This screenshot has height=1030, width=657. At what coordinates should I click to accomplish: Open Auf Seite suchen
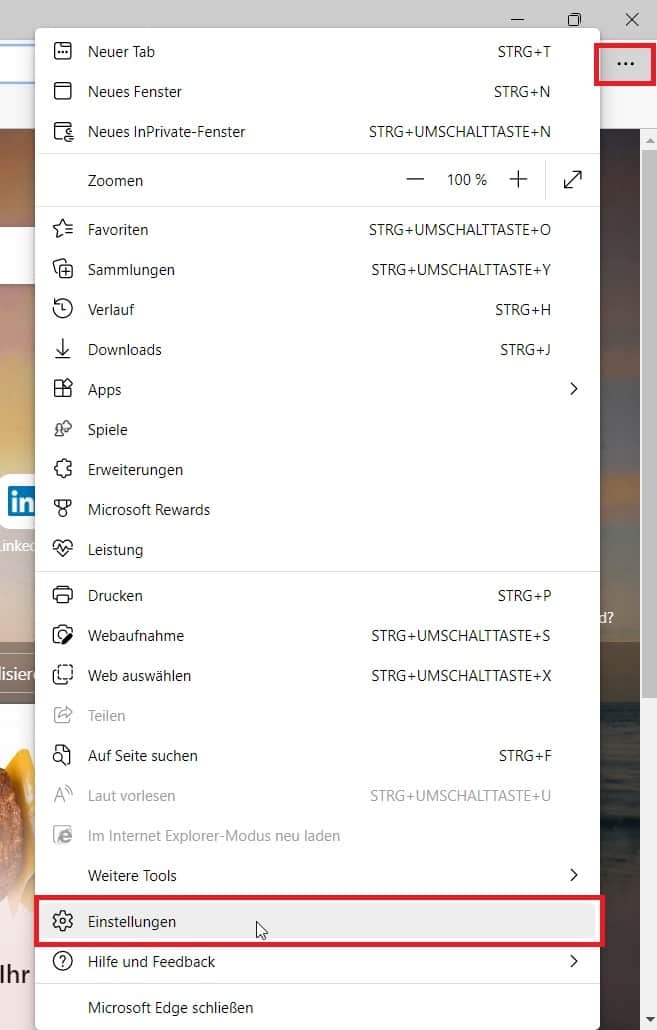click(x=142, y=755)
